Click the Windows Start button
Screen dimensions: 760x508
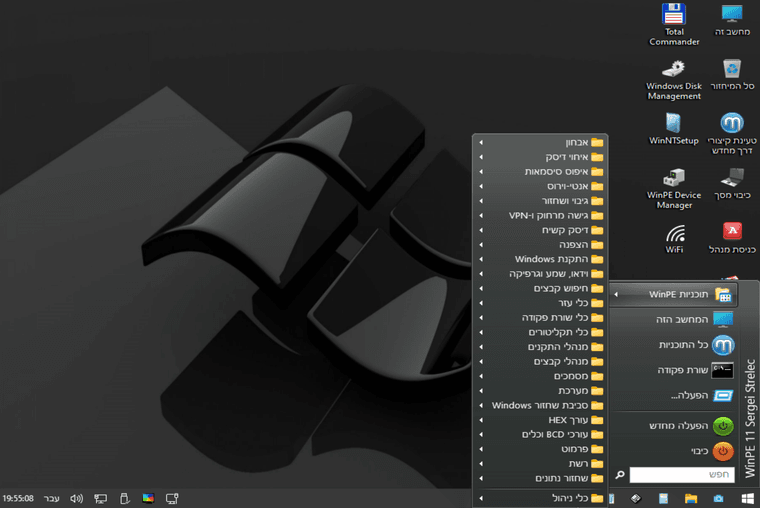tap(747, 498)
